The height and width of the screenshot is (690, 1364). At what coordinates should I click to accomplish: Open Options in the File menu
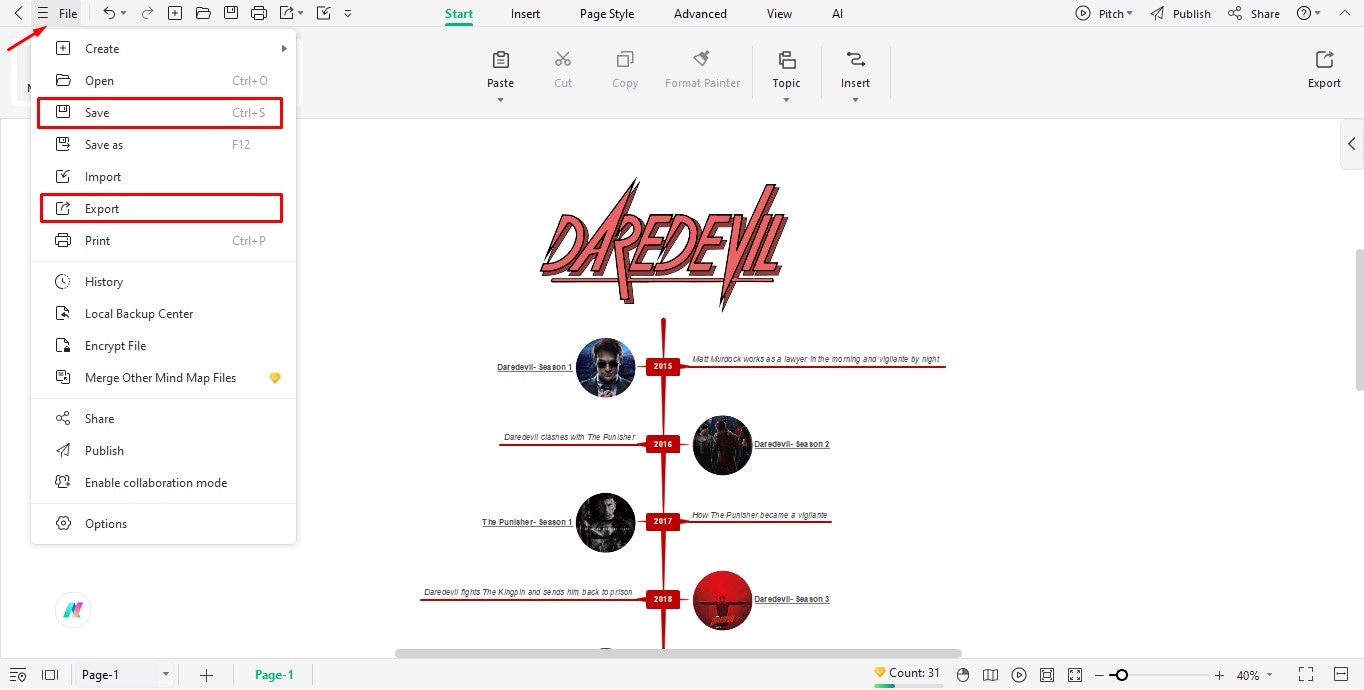(163, 523)
